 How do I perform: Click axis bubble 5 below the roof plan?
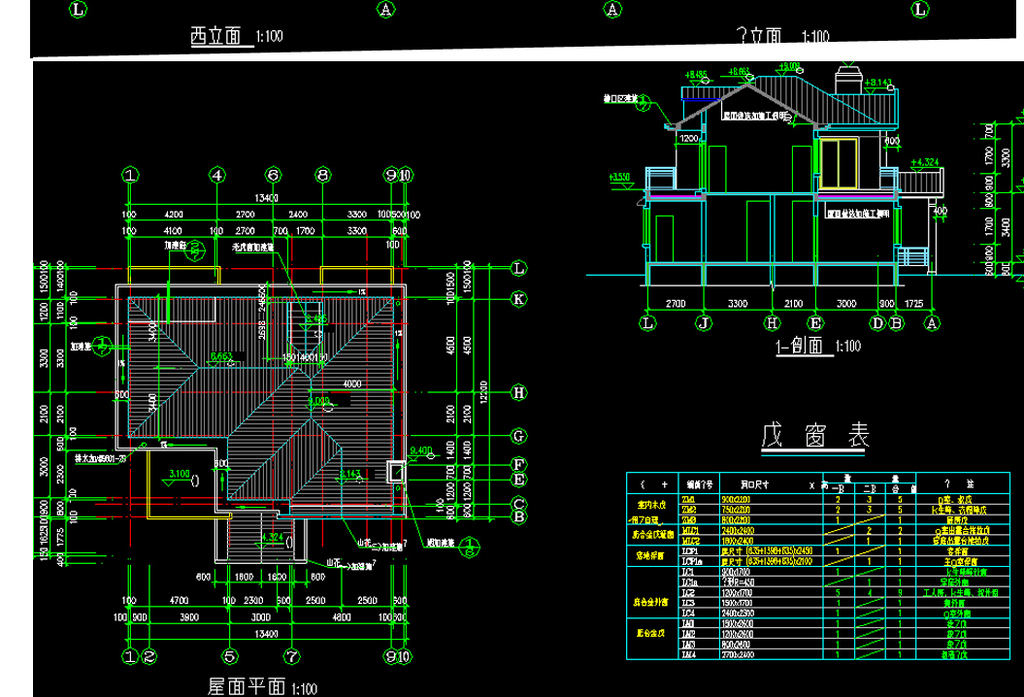click(x=229, y=657)
